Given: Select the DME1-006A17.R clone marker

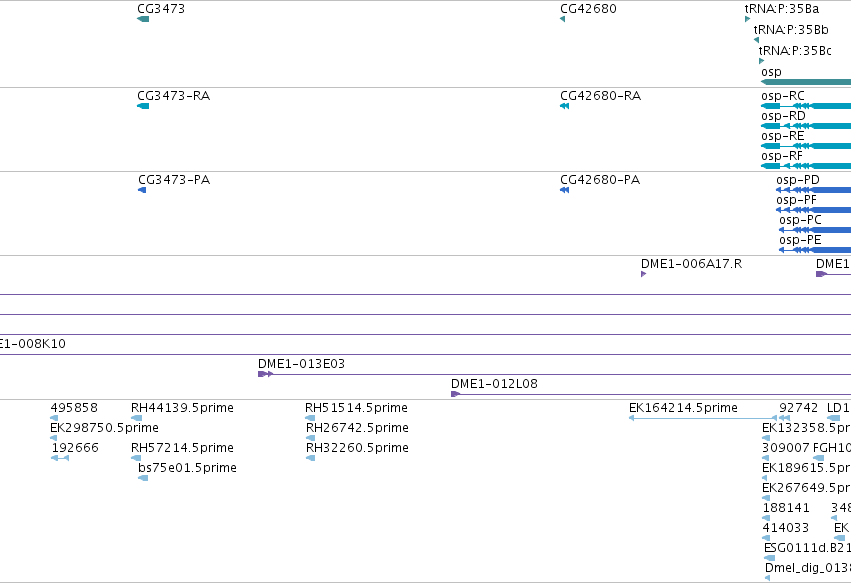Looking at the screenshot, I should 644,274.
